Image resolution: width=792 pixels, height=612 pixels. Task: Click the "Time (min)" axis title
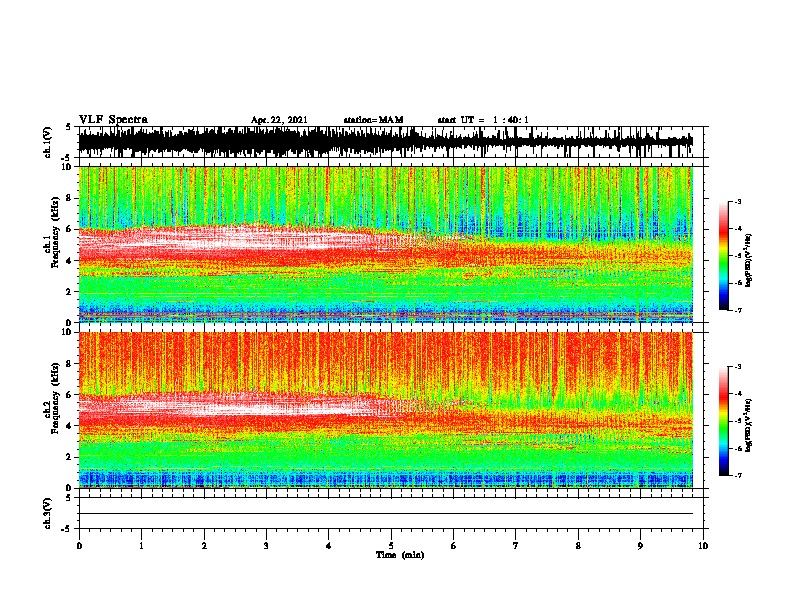click(400, 555)
